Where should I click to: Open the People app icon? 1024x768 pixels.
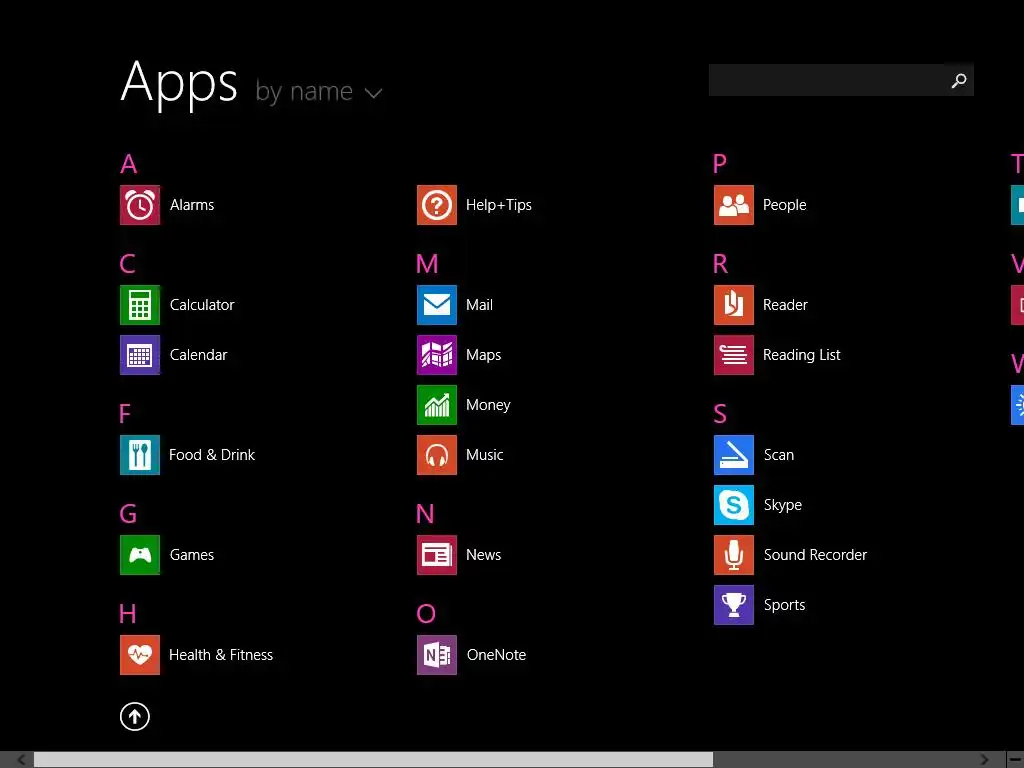[734, 205]
